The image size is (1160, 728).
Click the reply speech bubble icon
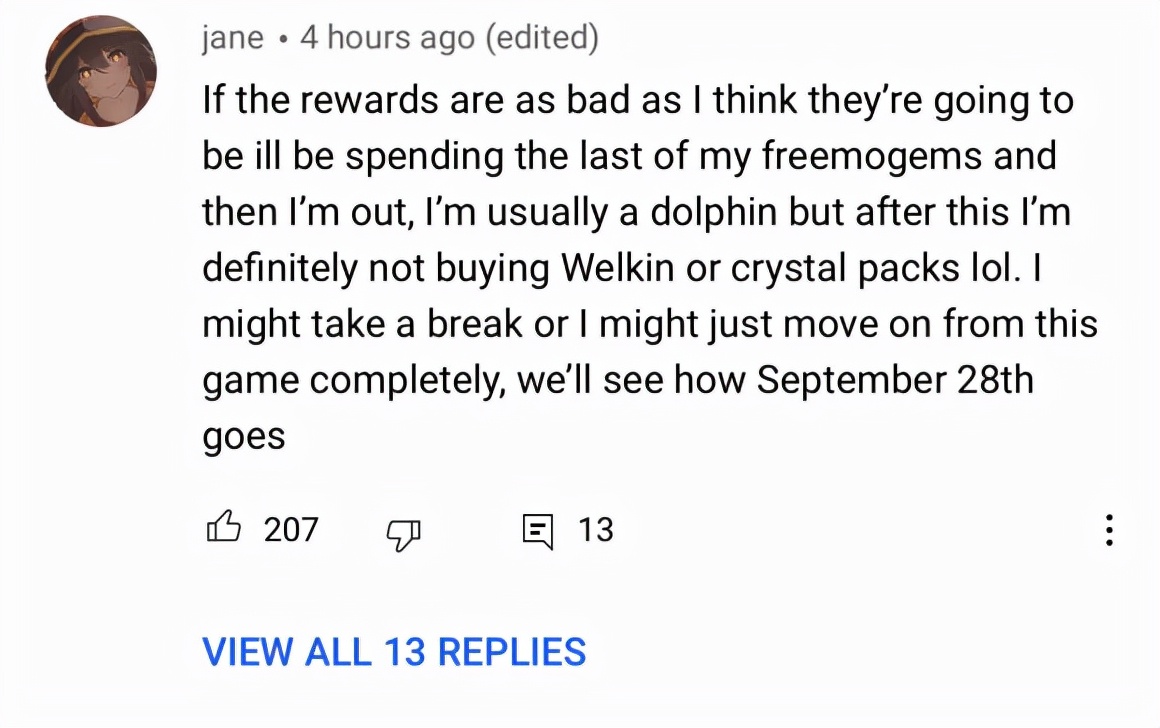point(537,531)
